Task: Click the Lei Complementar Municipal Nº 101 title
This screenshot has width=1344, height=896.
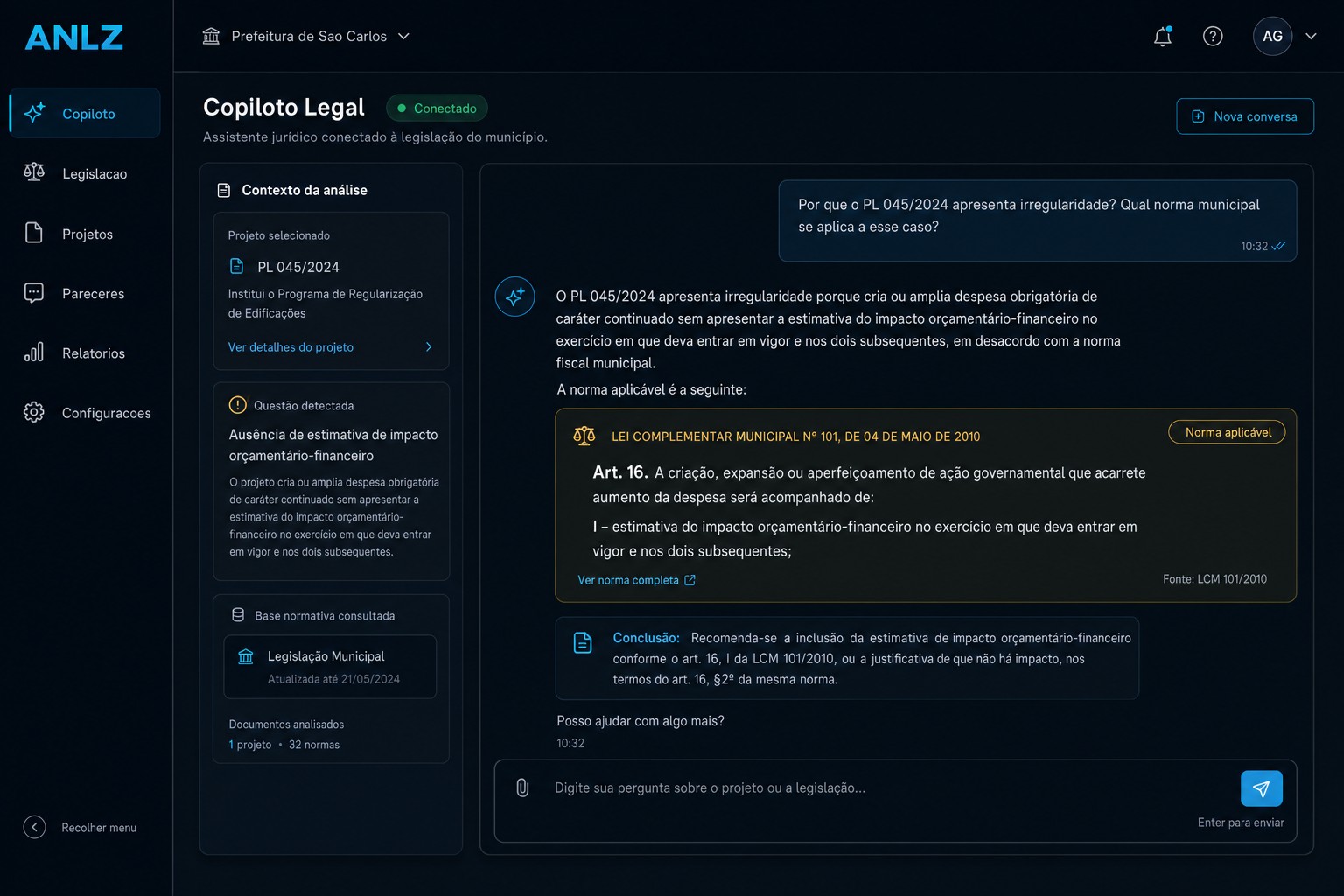Action: tap(795, 437)
